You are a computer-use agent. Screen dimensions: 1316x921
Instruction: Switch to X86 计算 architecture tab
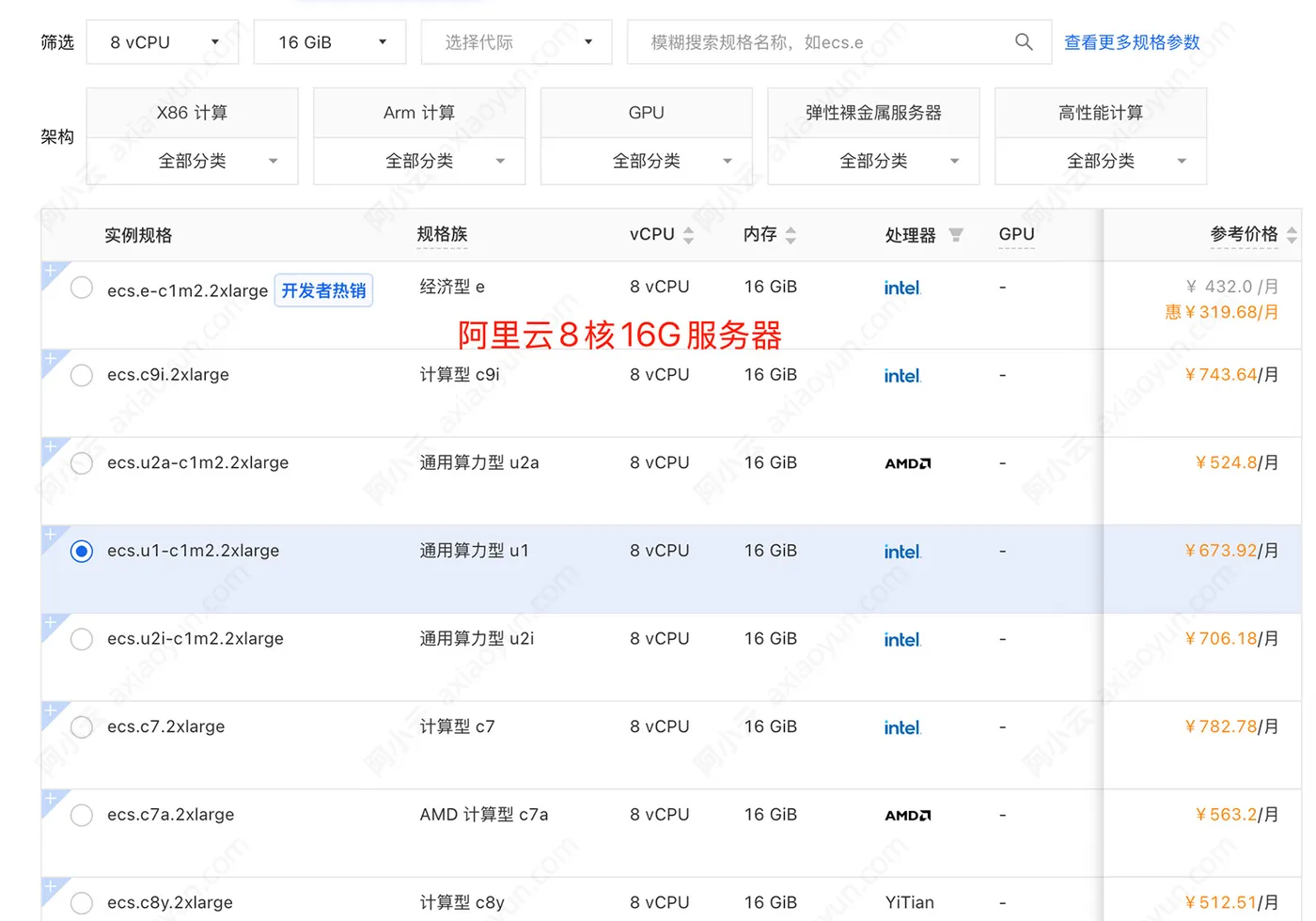click(x=193, y=113)
